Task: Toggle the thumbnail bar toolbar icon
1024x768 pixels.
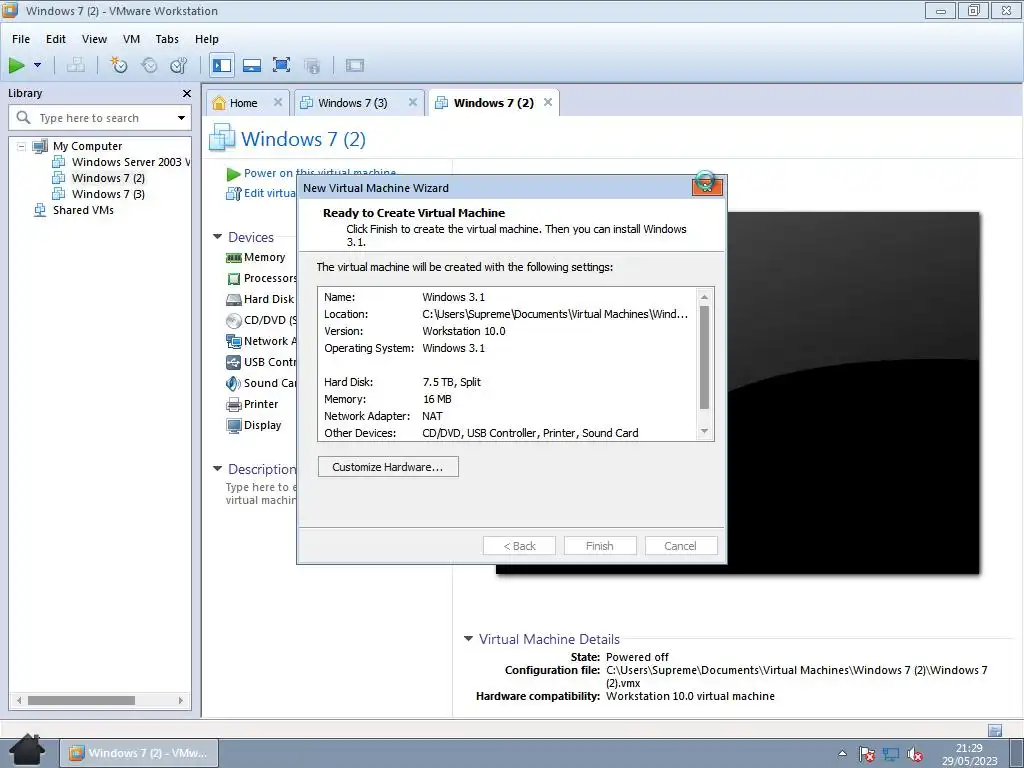Action: click(x=252, y=65)
